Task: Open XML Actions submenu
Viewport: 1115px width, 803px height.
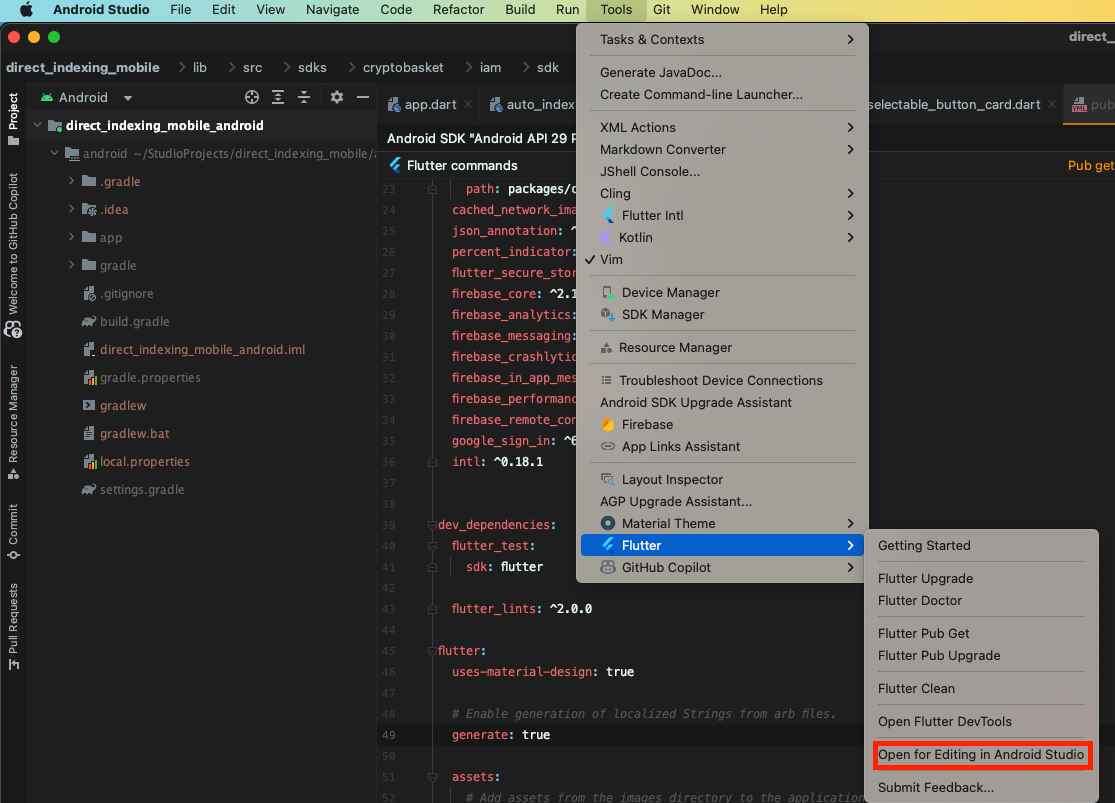Action: 722,127
